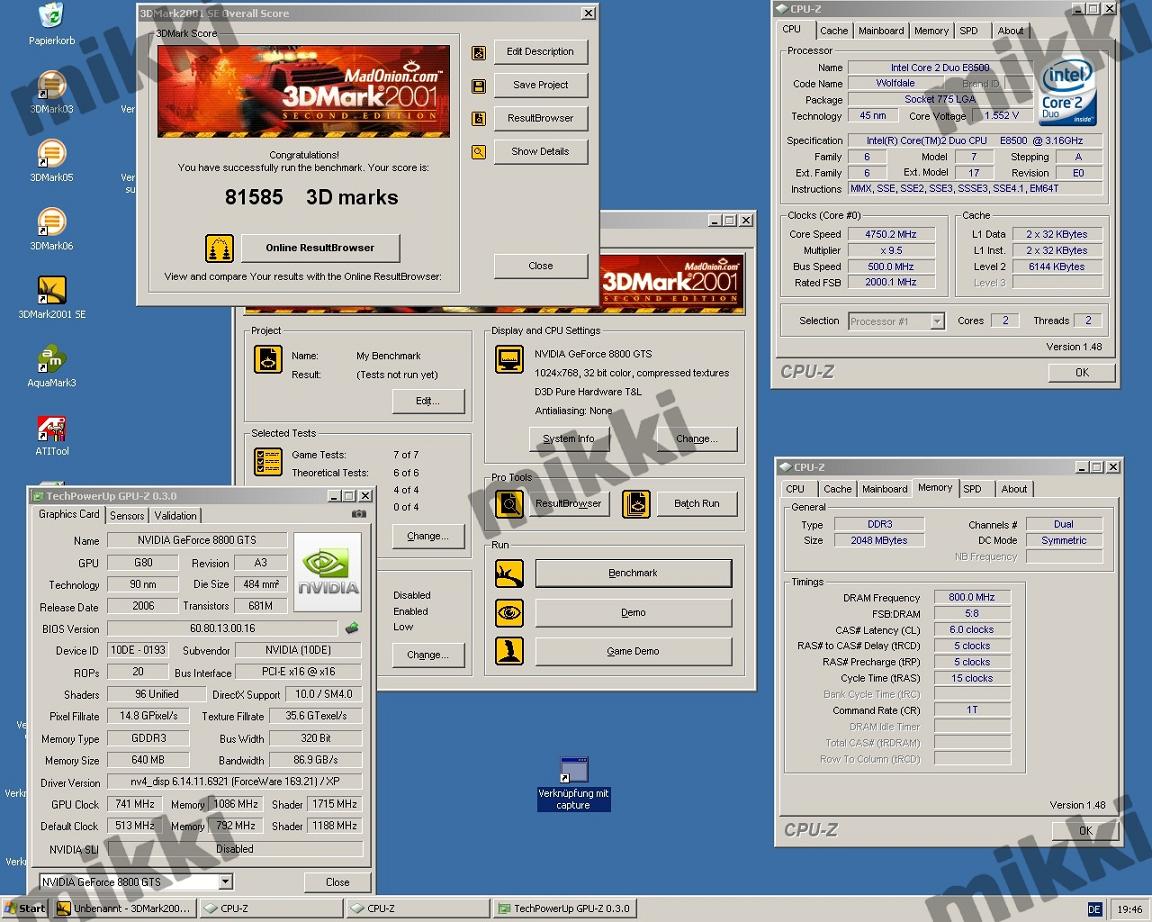Select the 3DMark05 desktop shortcut
Viewport: 1152px width, 922px height.
pyautogui.click(x=51, y=161)
